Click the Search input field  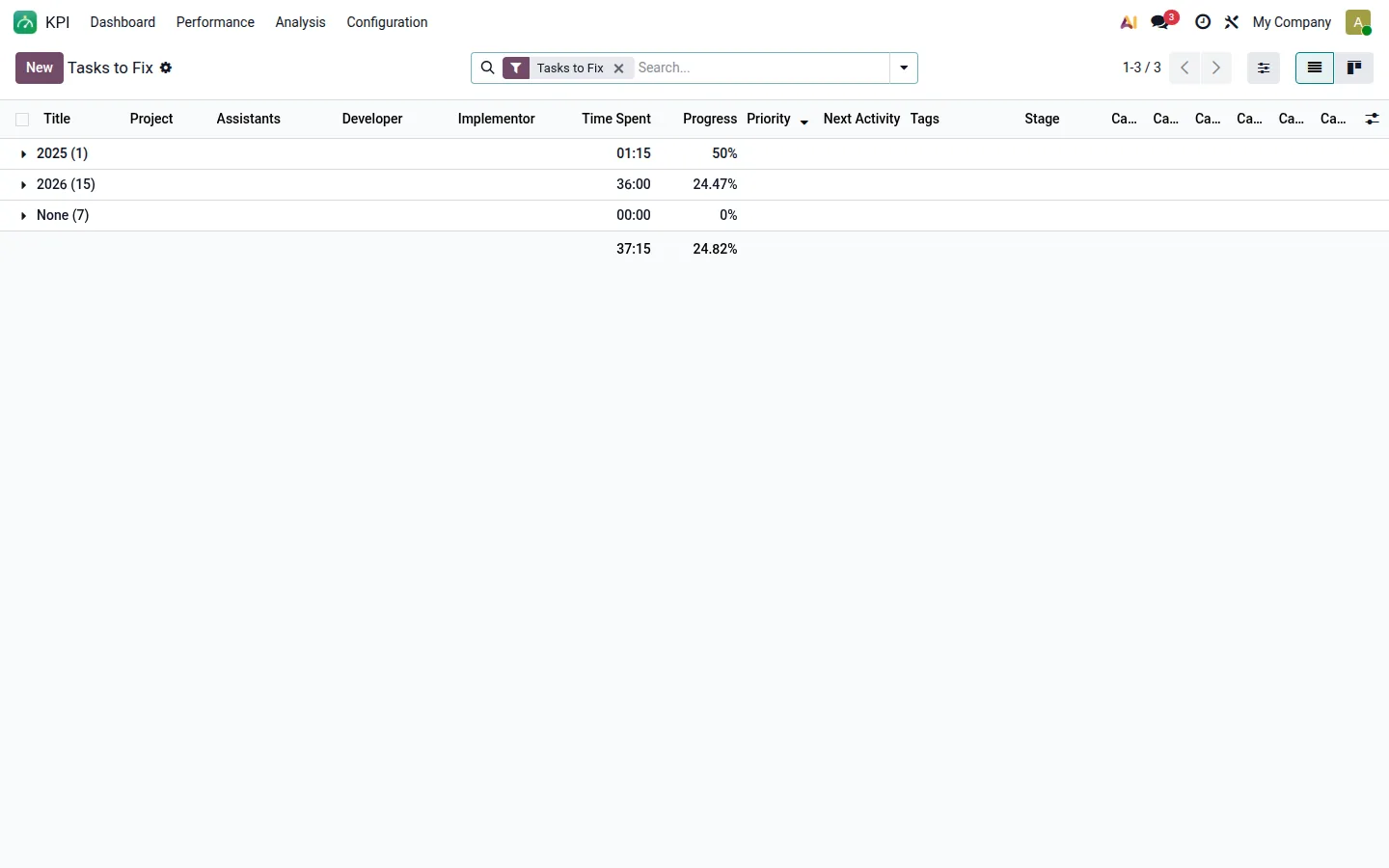(x=760, y=68)
